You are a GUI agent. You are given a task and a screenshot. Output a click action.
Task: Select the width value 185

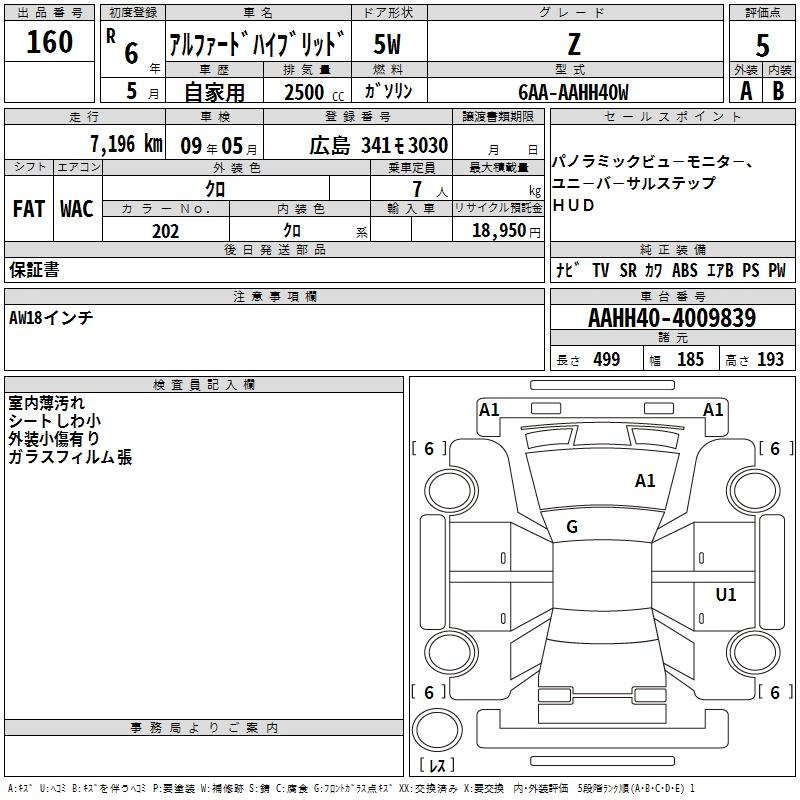click(x=690, y=359)
